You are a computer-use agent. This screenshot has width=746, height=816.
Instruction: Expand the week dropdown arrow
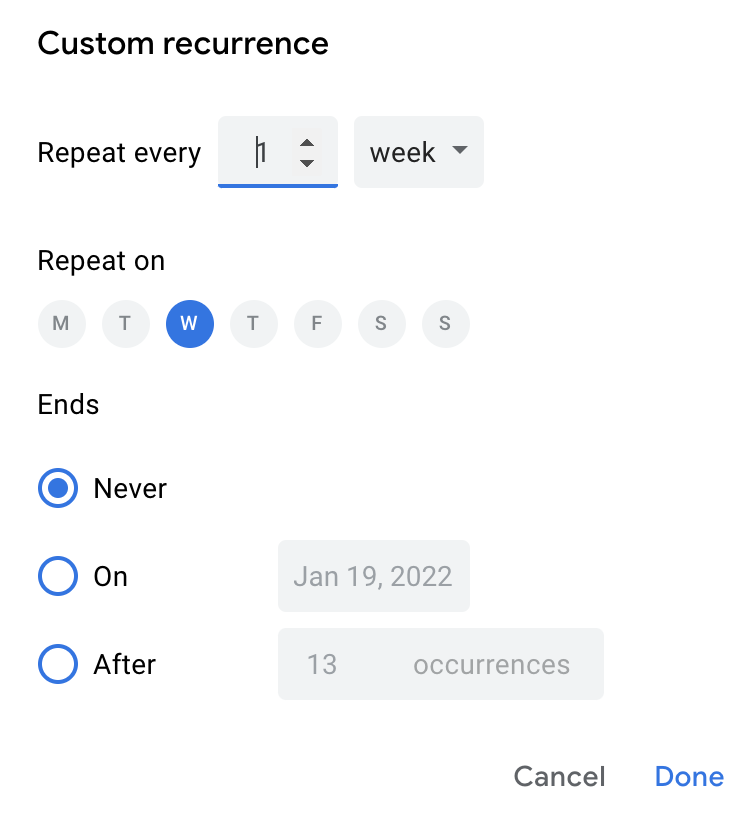pos(459,152)
